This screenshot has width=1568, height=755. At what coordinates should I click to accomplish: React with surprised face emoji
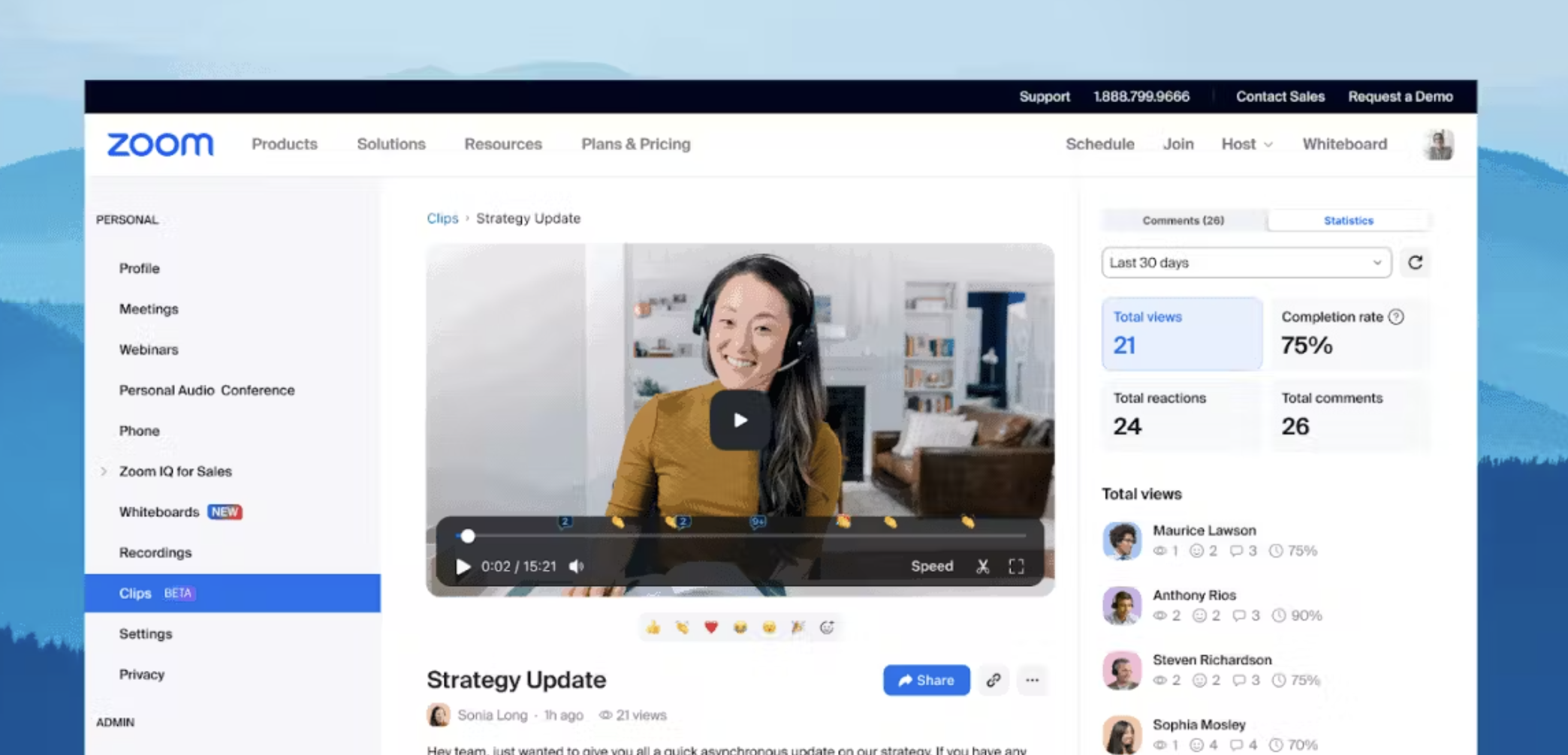(769, 627)
